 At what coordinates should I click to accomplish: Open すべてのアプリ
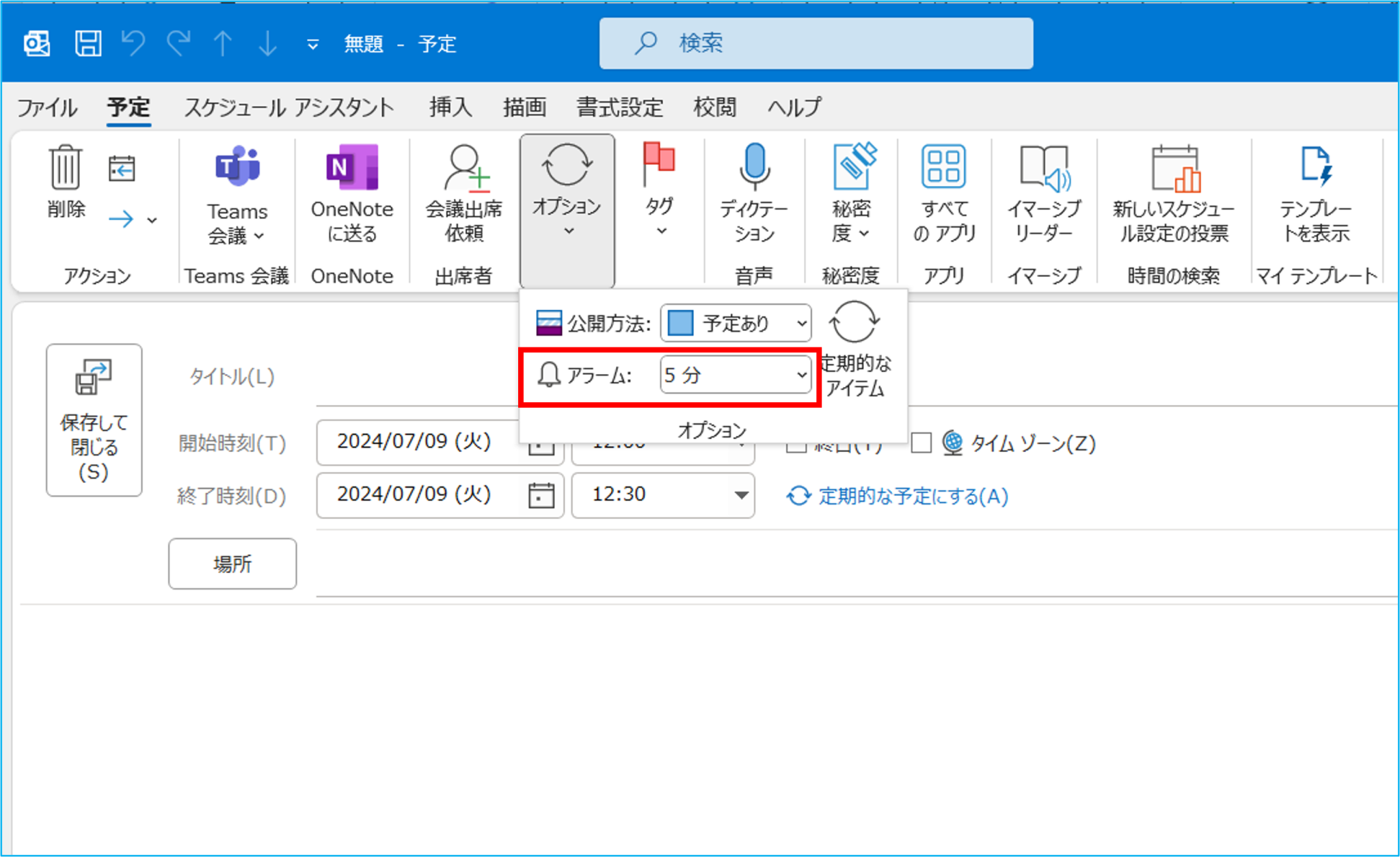tap(944, 194)
